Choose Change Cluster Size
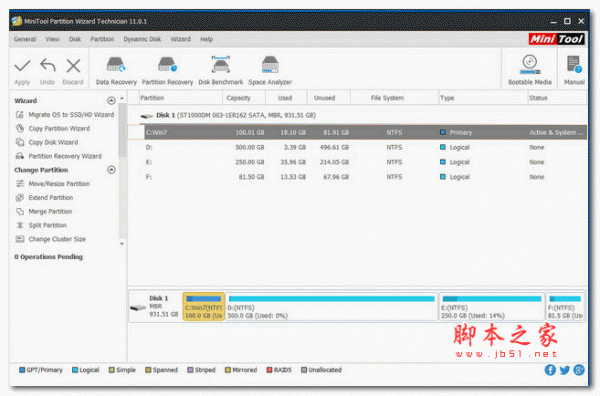The width and height of the screenshot is (600, 396). click(x=50, y=239)
